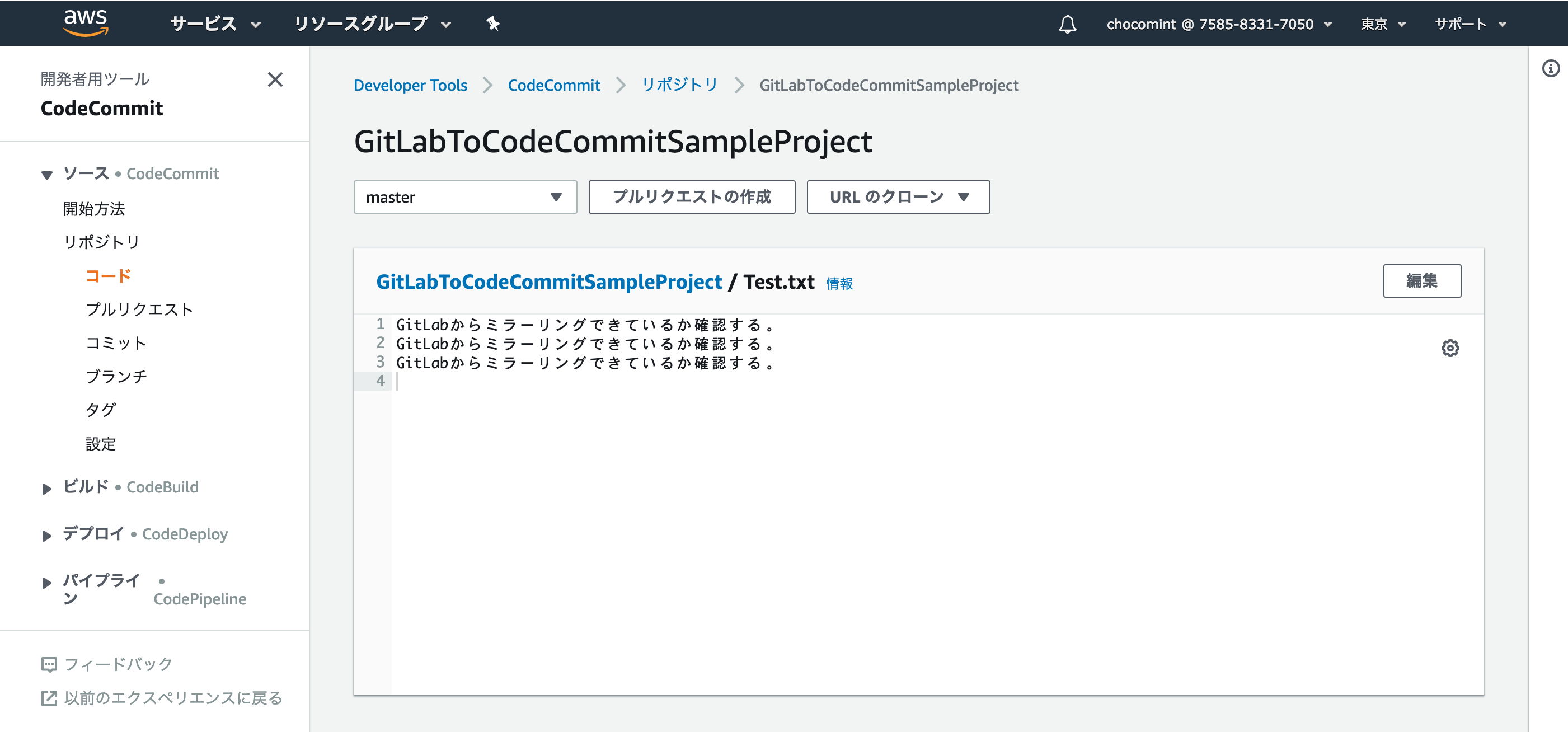The image size is (1568, 732).
Task: Click the 編集 button for Test.txt
Action: pyautogui.click(x=1423, y=280)
